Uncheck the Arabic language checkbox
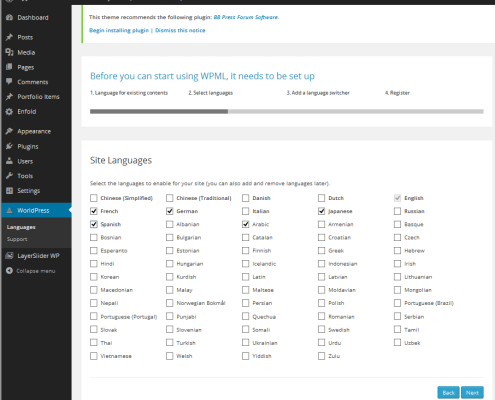Viewport: 495px width, 400px height. click(246, 224)
